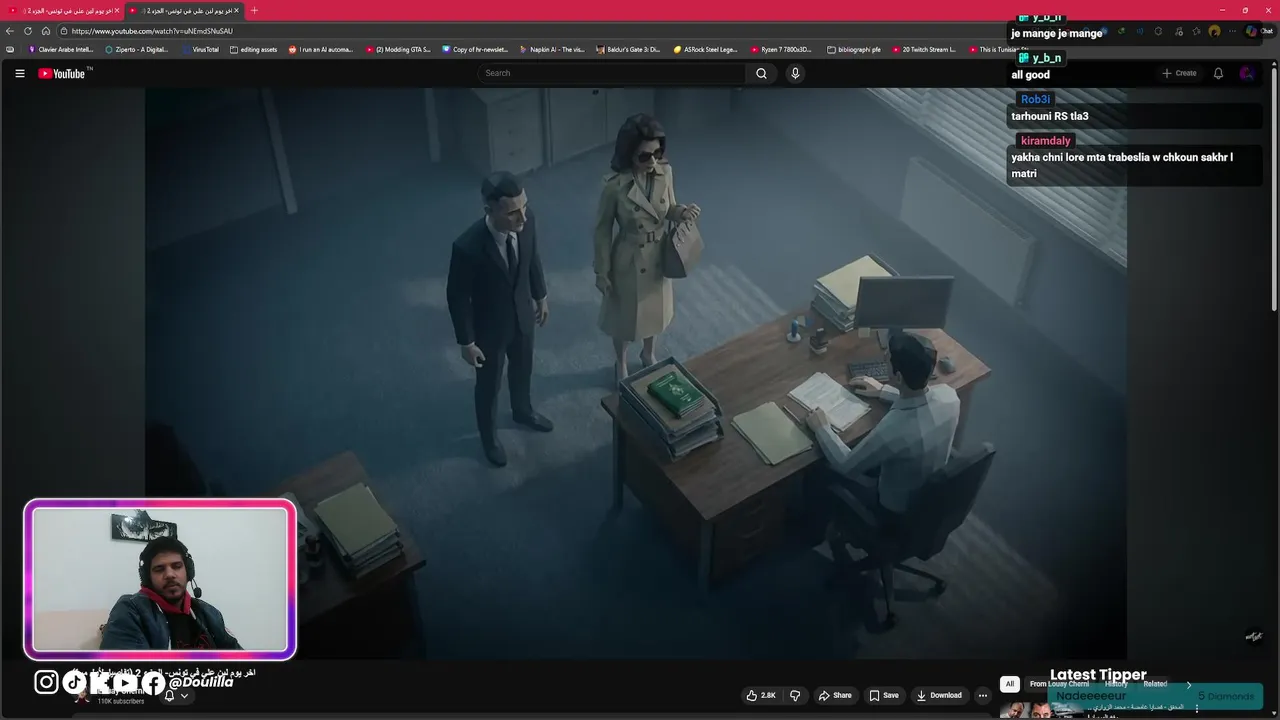Click the Create button
Screen dimensions: 1280x720
pyautogui.click(x=1179, y=73)
